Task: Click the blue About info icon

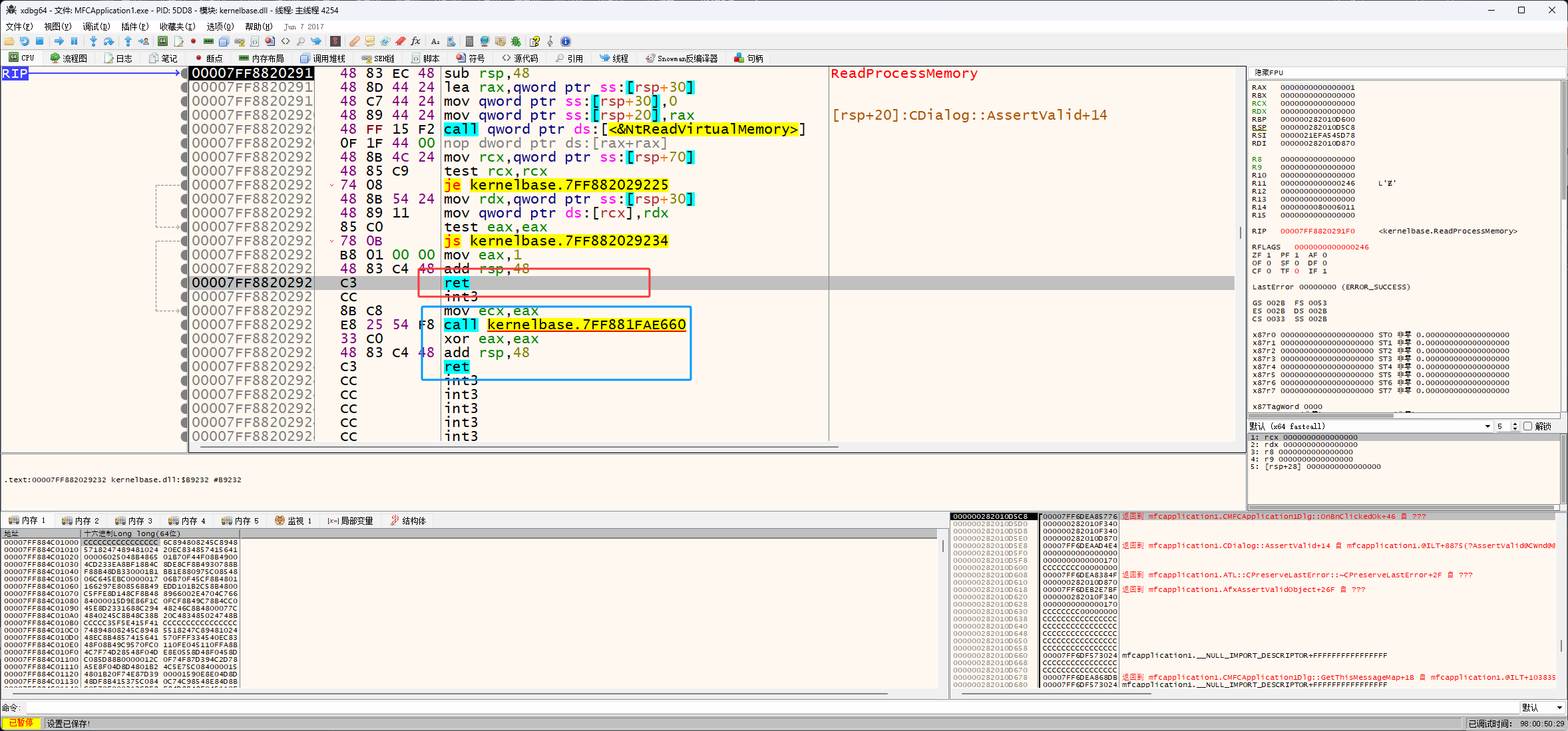Action: point(566,41)
